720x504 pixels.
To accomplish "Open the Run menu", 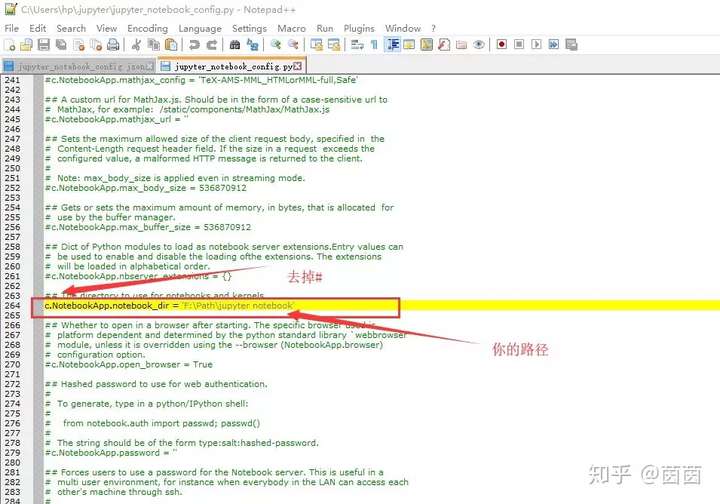I will pyautogui.click(x=325, y=28).
